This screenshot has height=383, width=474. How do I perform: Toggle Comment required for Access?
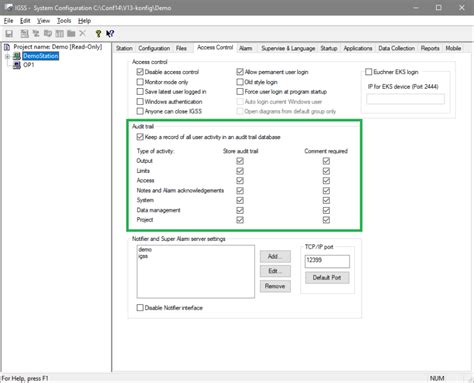(x=326, y=181)
